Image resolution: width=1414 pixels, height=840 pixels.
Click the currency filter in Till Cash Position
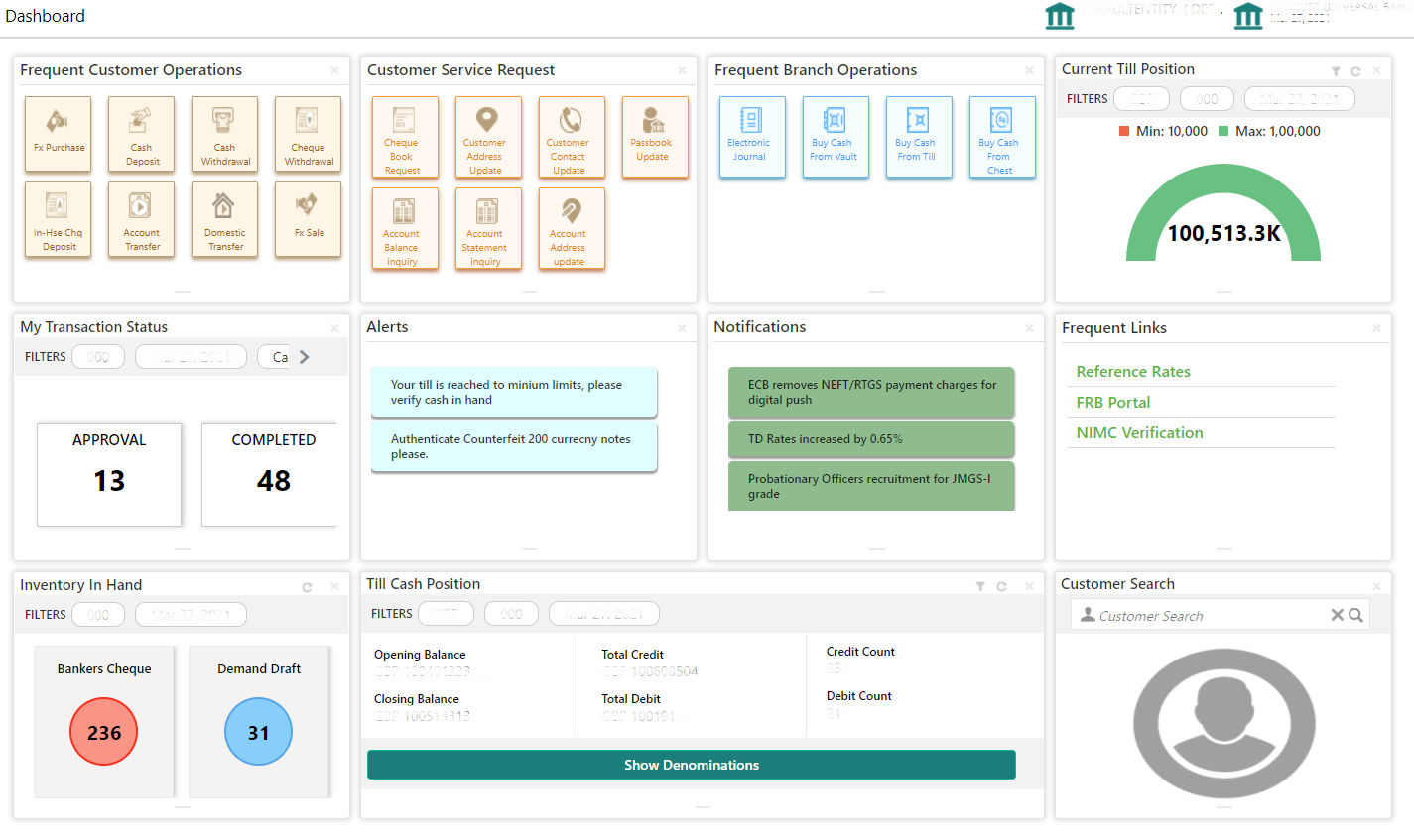click(446, 614)
